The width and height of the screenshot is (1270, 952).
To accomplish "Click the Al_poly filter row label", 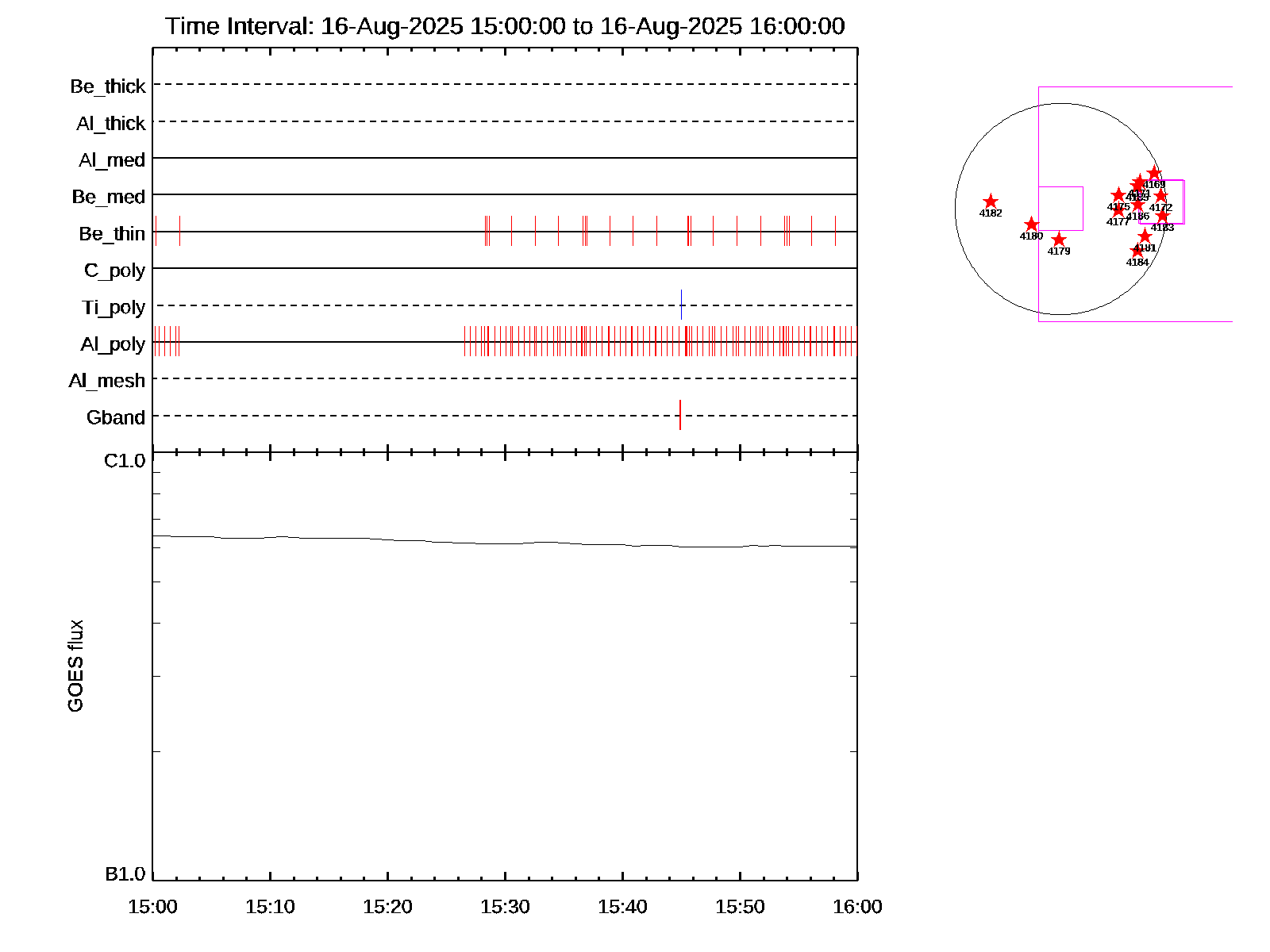I will [x=113, y=344].
